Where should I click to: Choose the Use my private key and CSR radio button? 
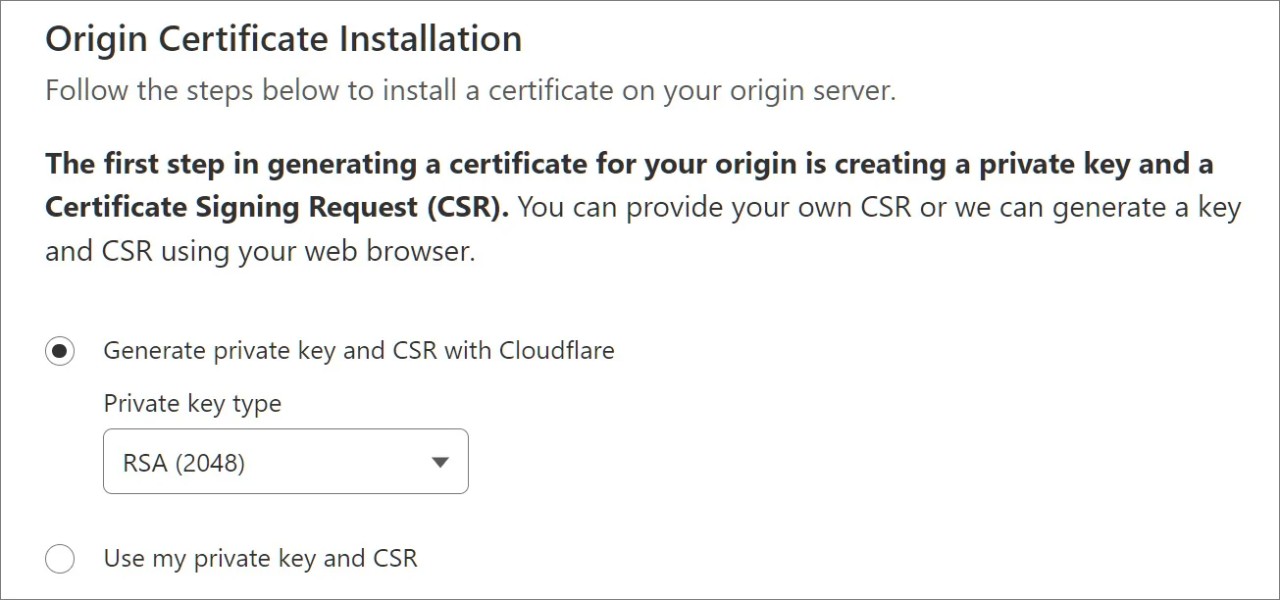tap(60, 558)
